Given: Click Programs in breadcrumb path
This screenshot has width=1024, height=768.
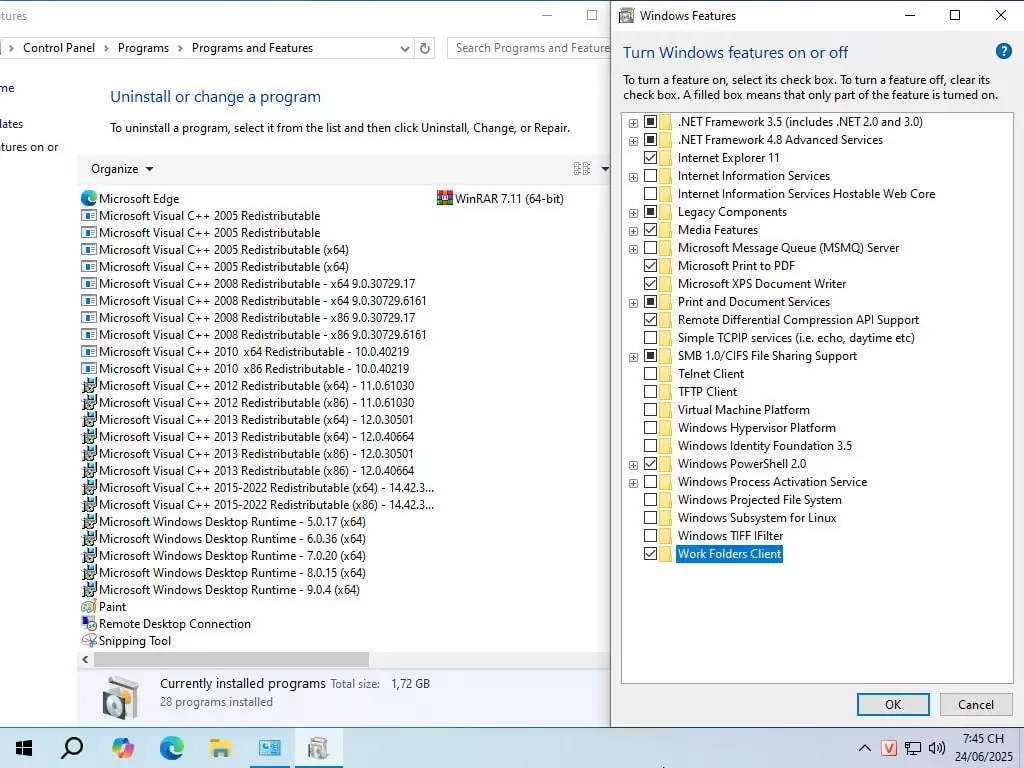Looking at the screenshot, I should 143,48.
